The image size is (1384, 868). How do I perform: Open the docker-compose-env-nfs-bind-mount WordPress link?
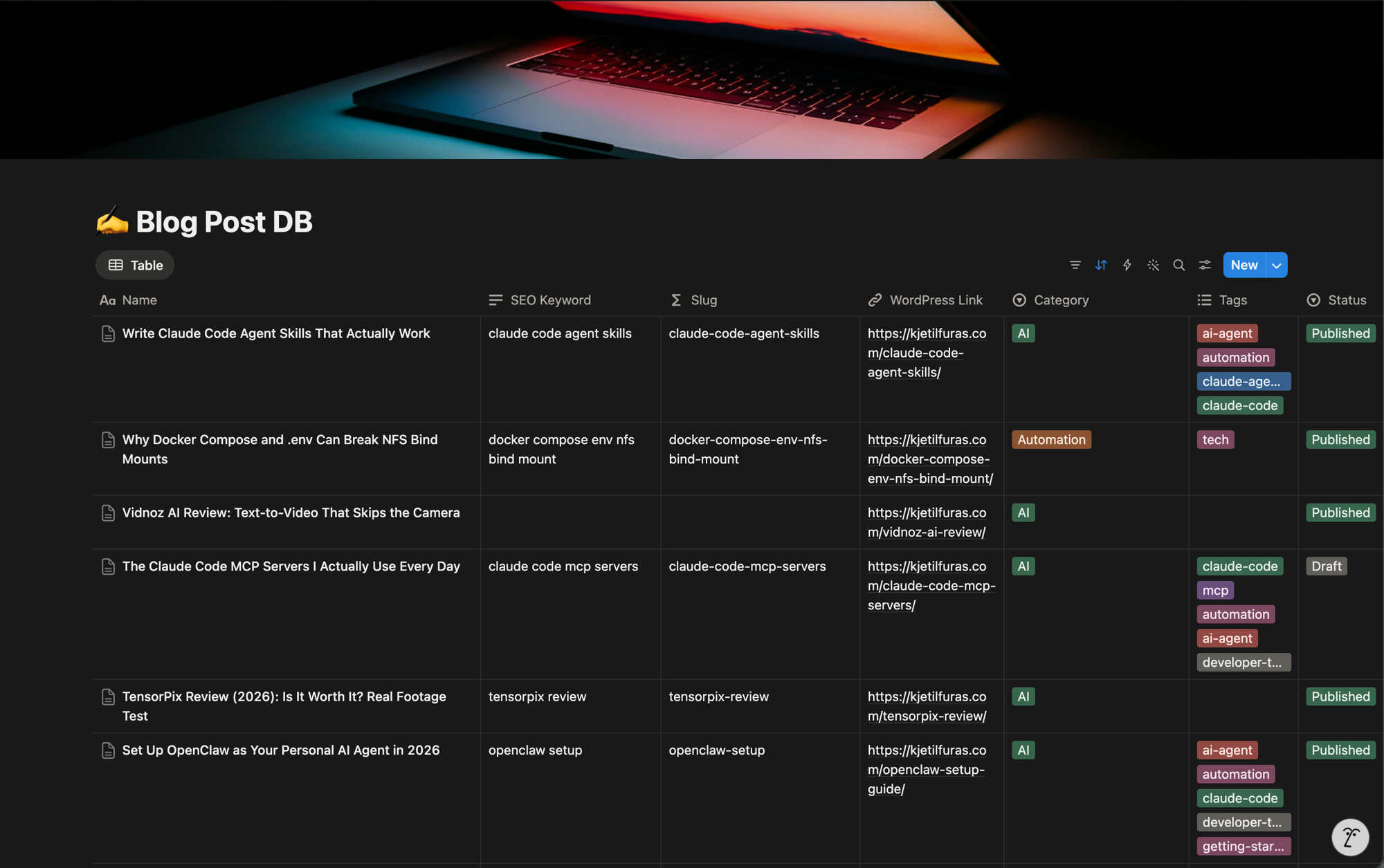tap(931, 459)
